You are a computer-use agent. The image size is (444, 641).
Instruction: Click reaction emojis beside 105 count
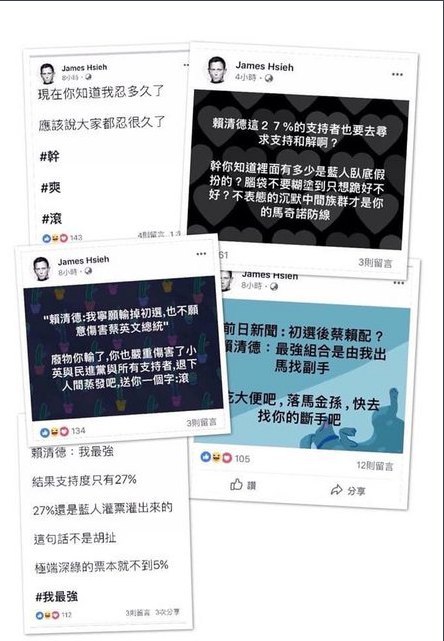(x=216, y=457)
